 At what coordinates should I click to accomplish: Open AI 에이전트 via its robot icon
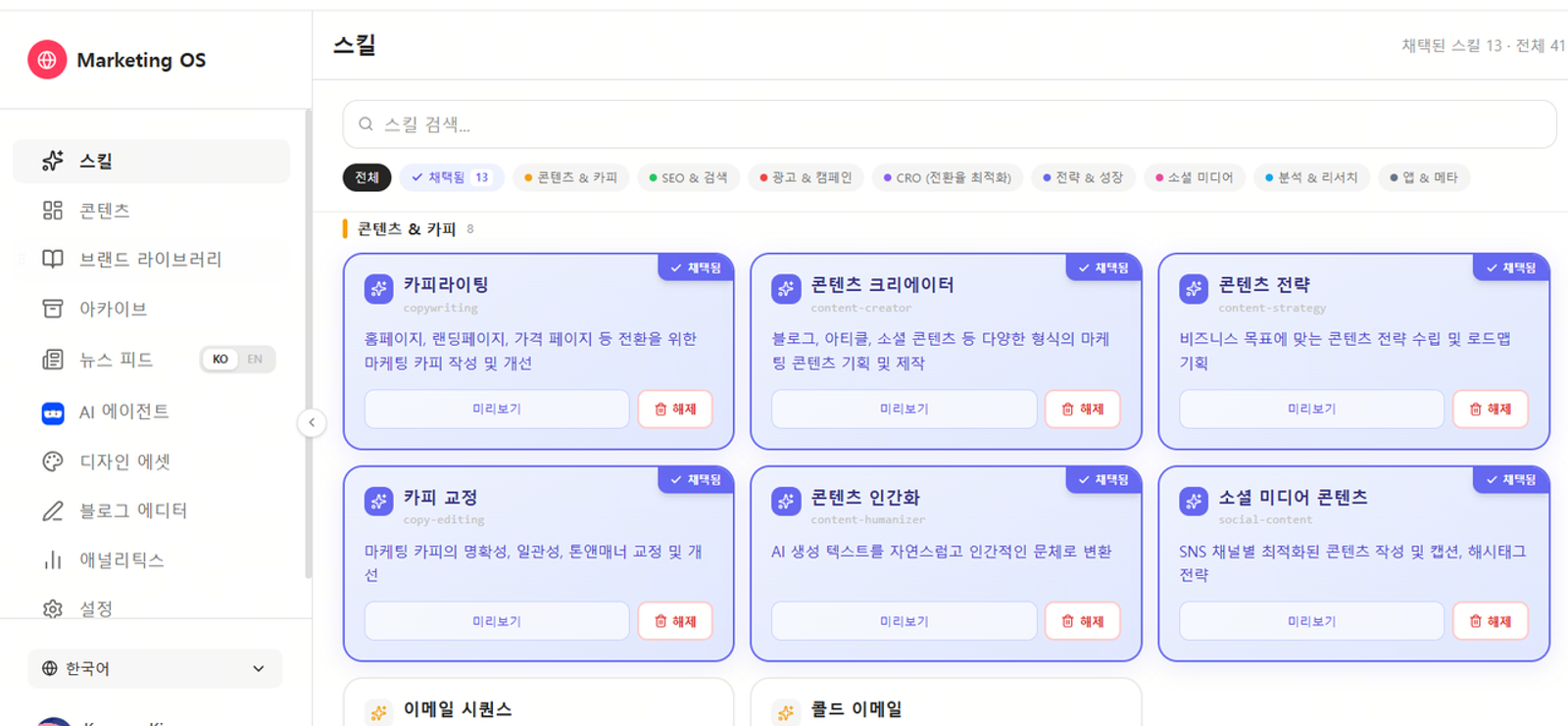click(53, 412)
